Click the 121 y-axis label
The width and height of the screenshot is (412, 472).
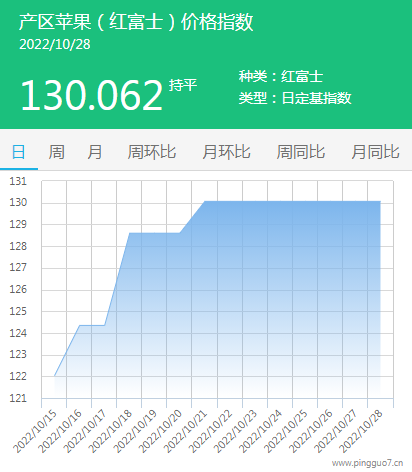click(x=18, y=398)
